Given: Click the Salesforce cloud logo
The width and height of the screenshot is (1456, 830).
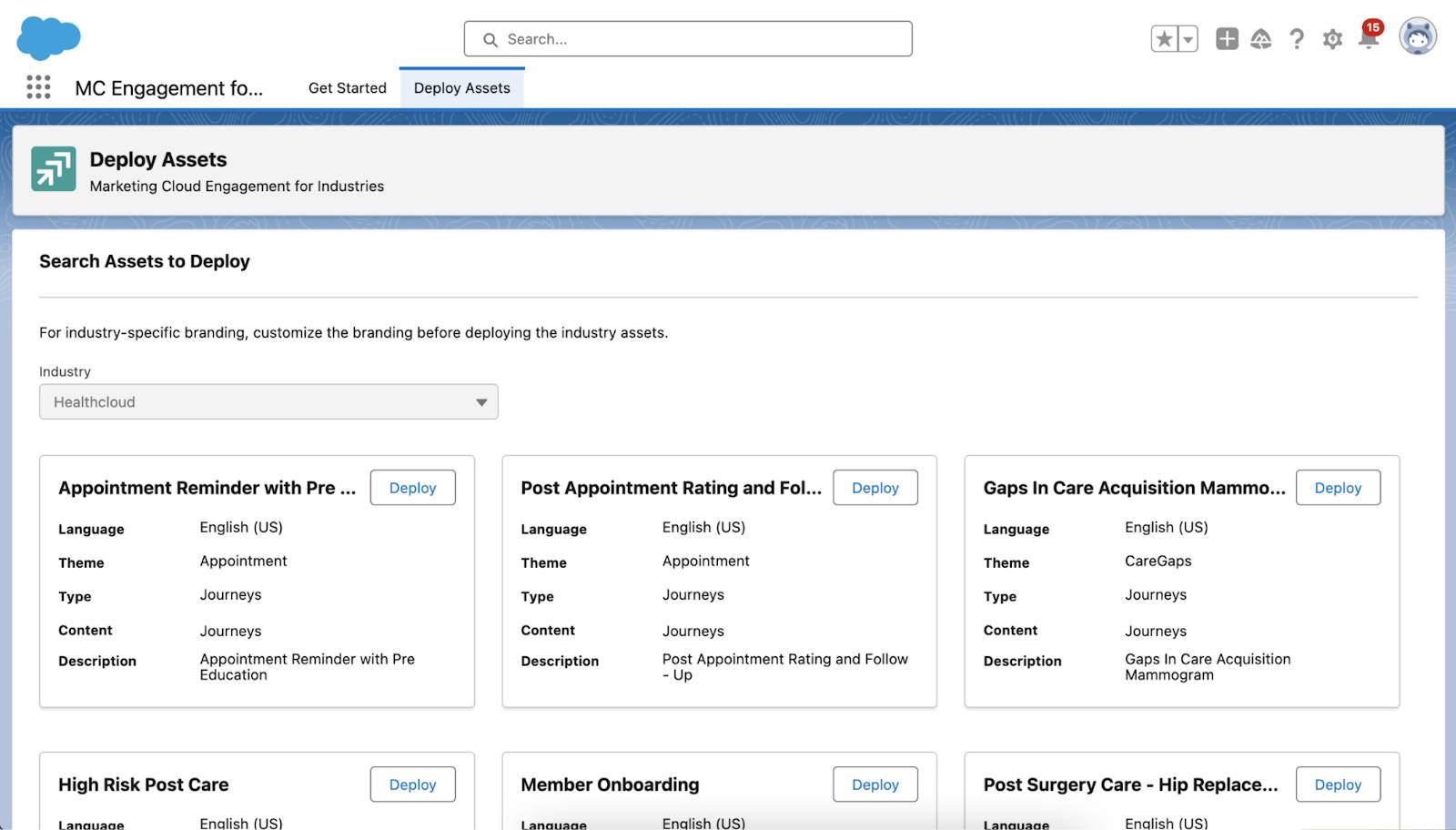Looking at the screenshot, I should [x=49, y=38].
